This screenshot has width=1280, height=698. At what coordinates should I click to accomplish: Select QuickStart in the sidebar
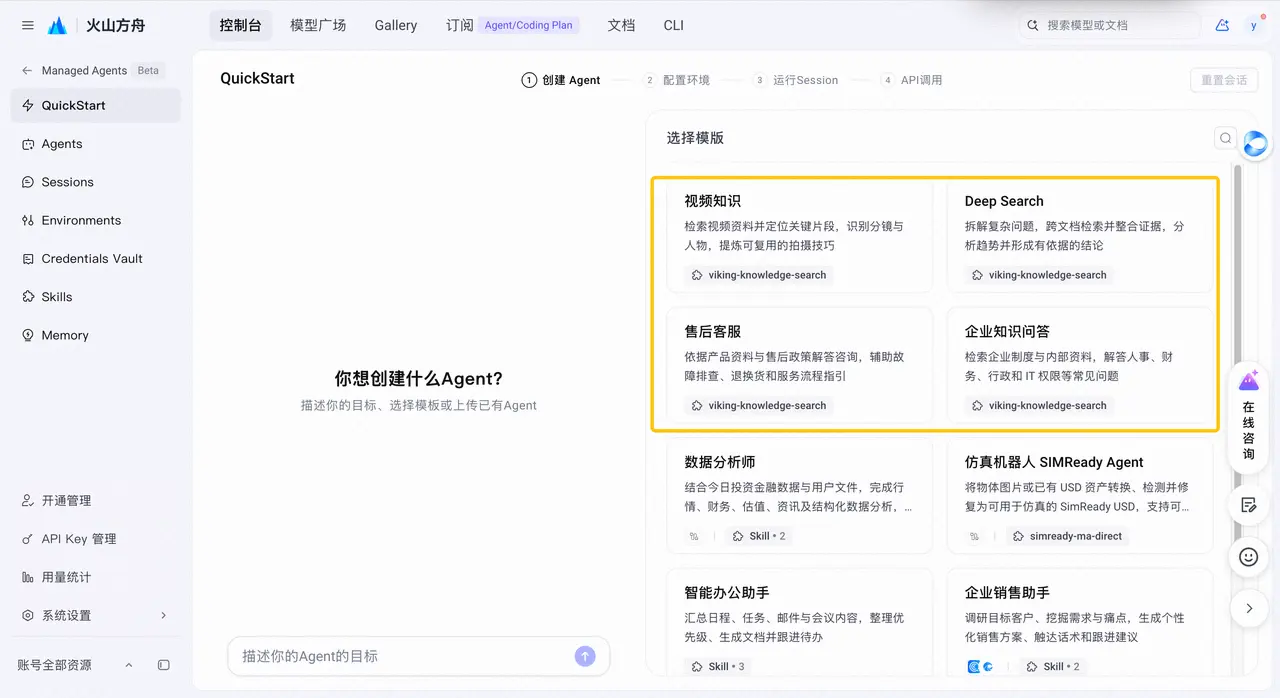pos(96,105)
